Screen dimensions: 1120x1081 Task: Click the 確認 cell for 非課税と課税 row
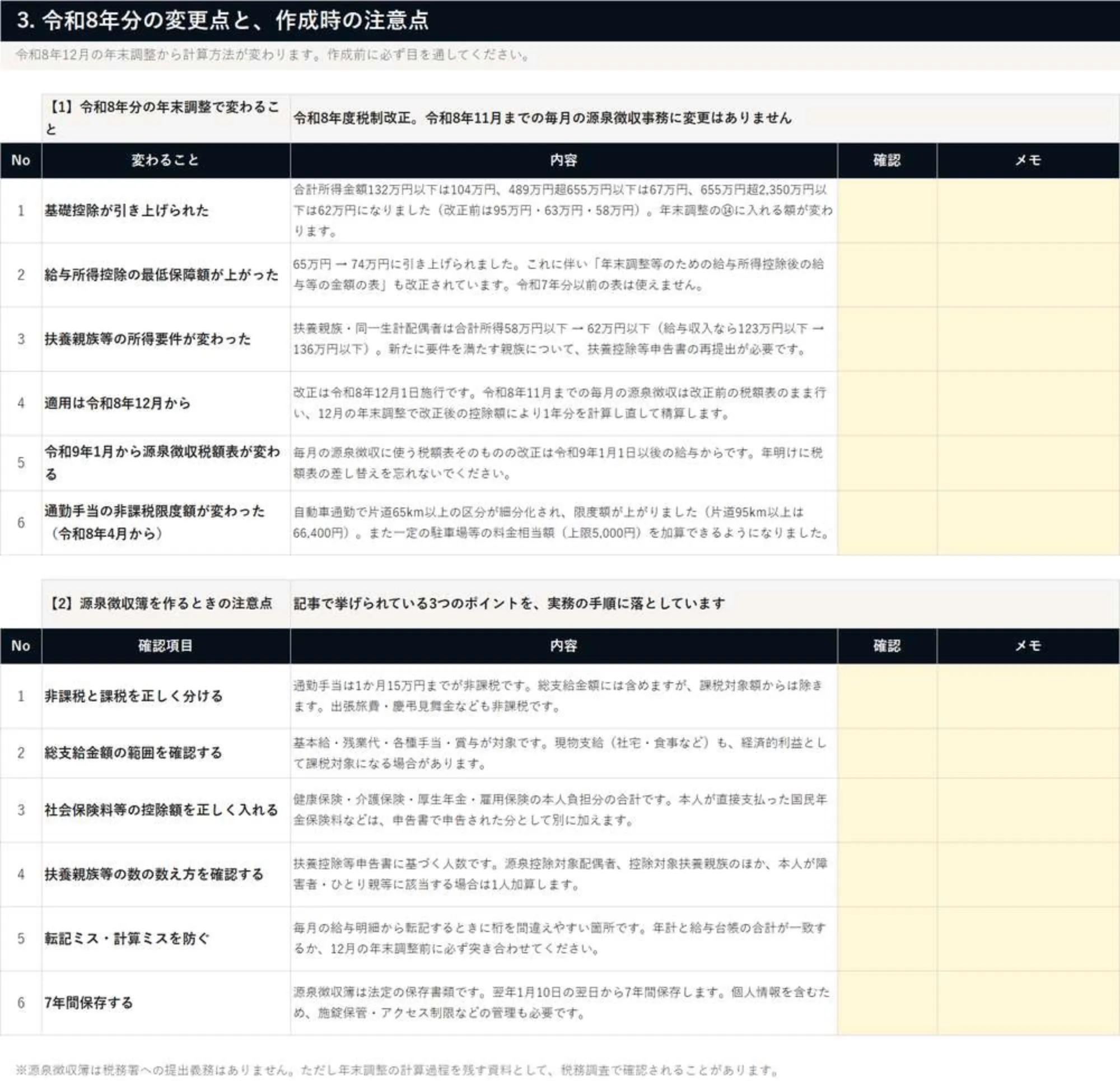point(887,696)
